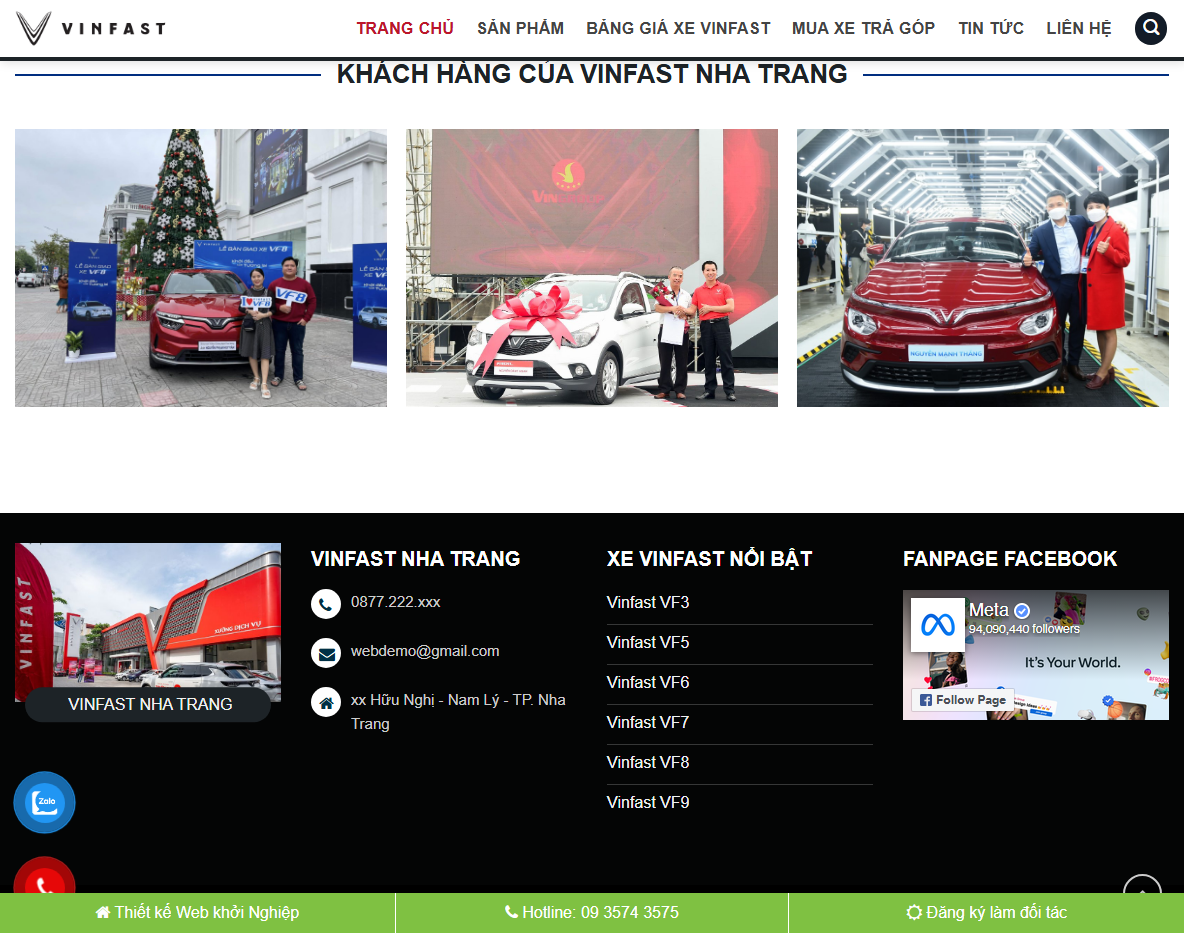Screen dimensions: 1184x933
Task: Click the envelope icon beside webdemo@gmail.com
Action: pyautogui.click(x=325, y=653)
